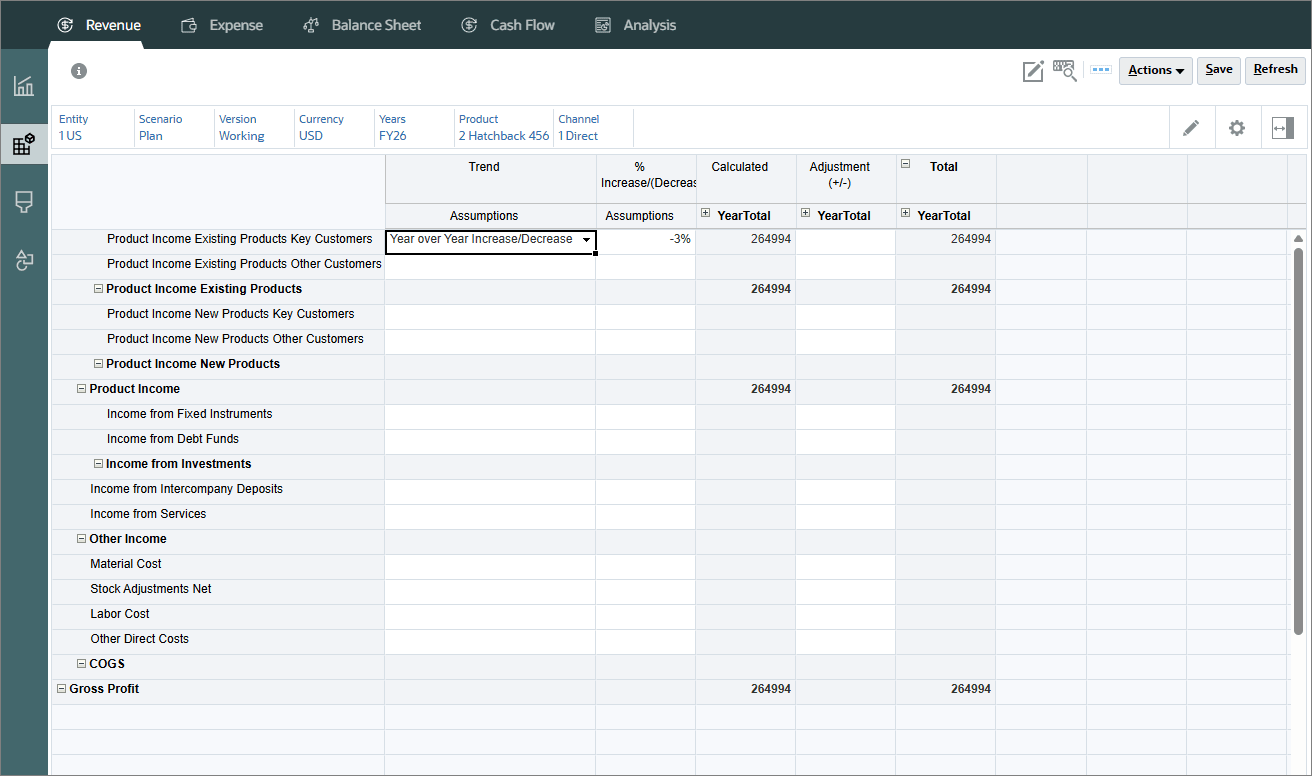Image resolution: width=1312 pixels, height=776 pixels.
Task: Click the Save button
Action: click(x=1219, y=70)
